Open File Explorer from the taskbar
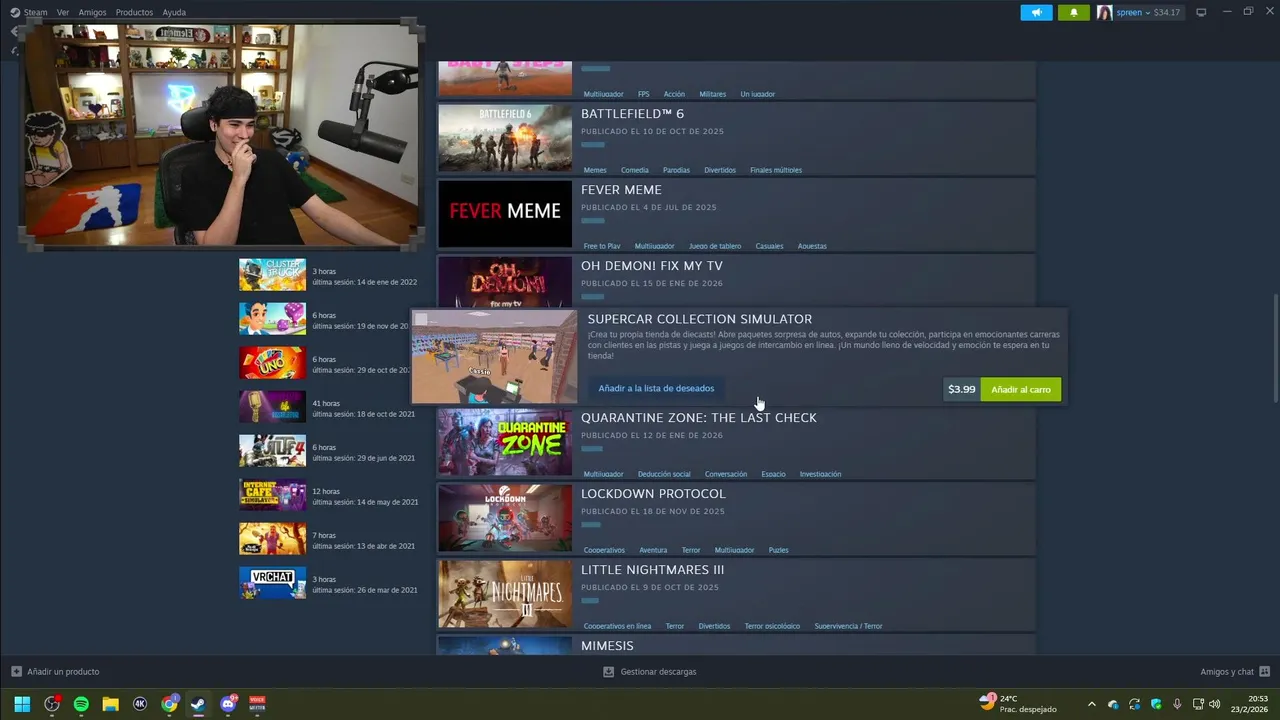The height and width of the screenshot is (720, 1280). click(110, 704)
